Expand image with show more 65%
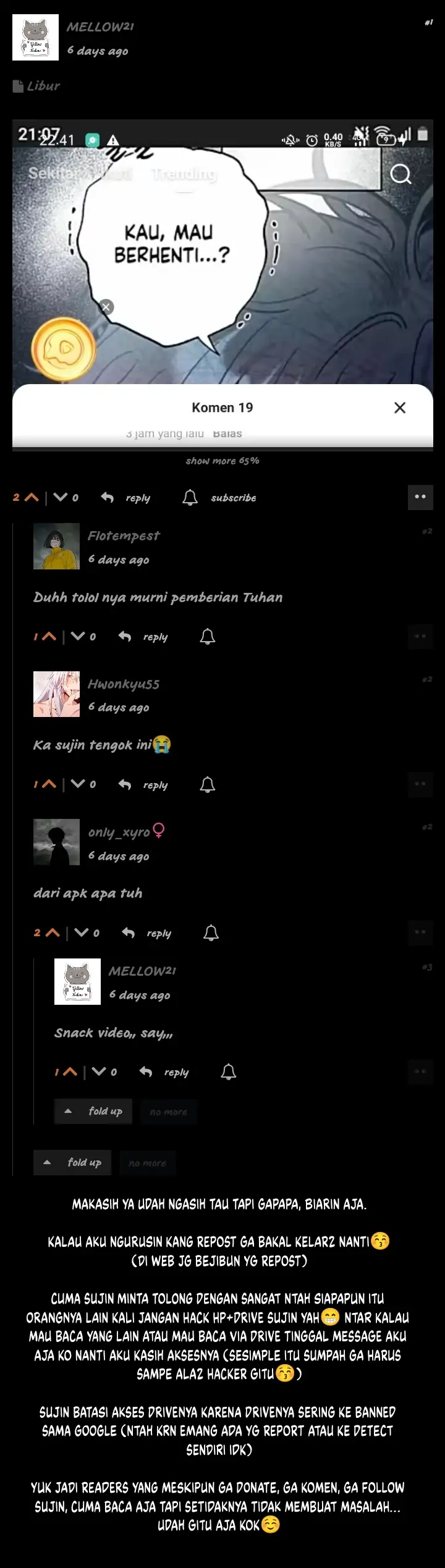This screenshot has width=445, height=1568. point(222,461)
